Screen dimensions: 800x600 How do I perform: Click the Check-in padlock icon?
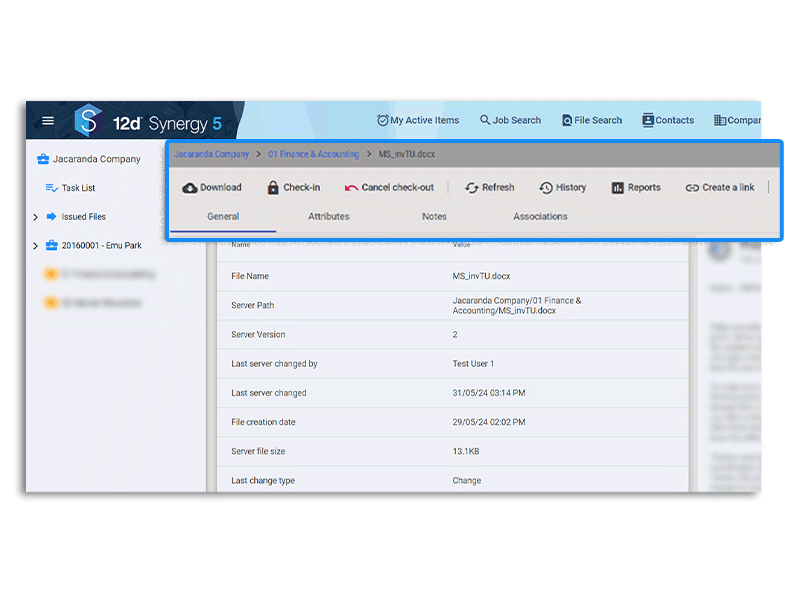tap(273, 188)
